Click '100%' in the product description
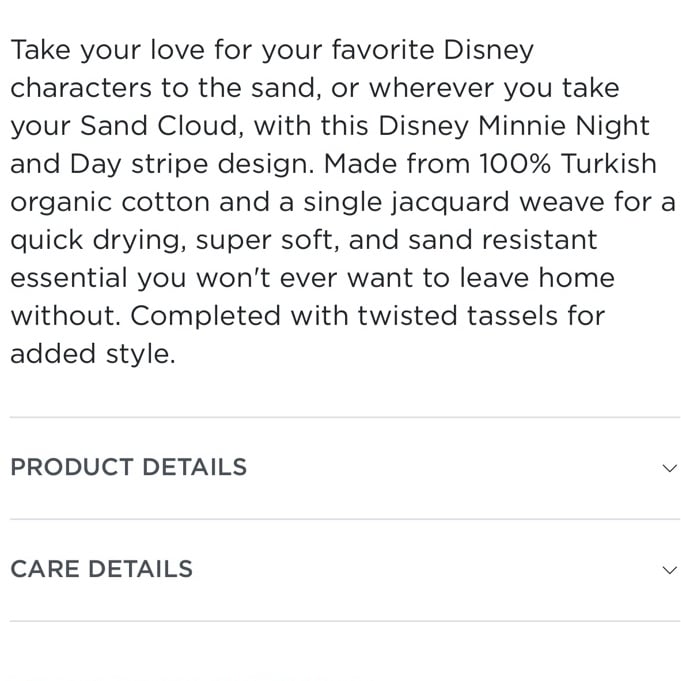Viewport: 681px width, 681px height. [x=515, y=164]
